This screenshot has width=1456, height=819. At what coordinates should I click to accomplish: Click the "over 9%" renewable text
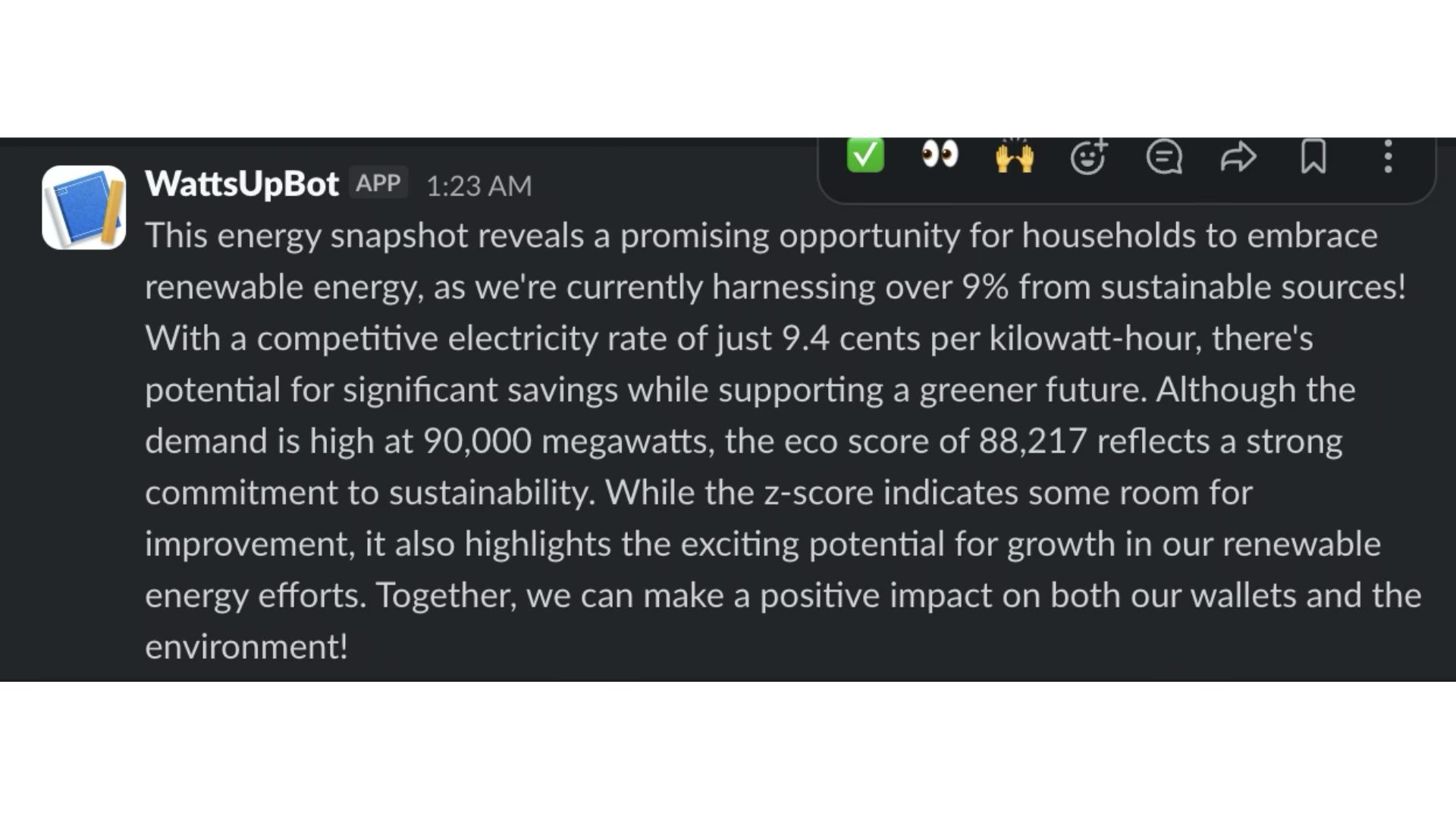(x=946, y=287)
